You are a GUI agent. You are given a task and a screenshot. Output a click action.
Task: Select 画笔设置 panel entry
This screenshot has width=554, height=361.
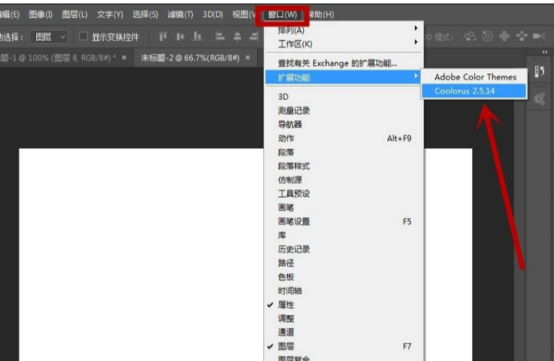pyautogui.click(x=344, y=221)
